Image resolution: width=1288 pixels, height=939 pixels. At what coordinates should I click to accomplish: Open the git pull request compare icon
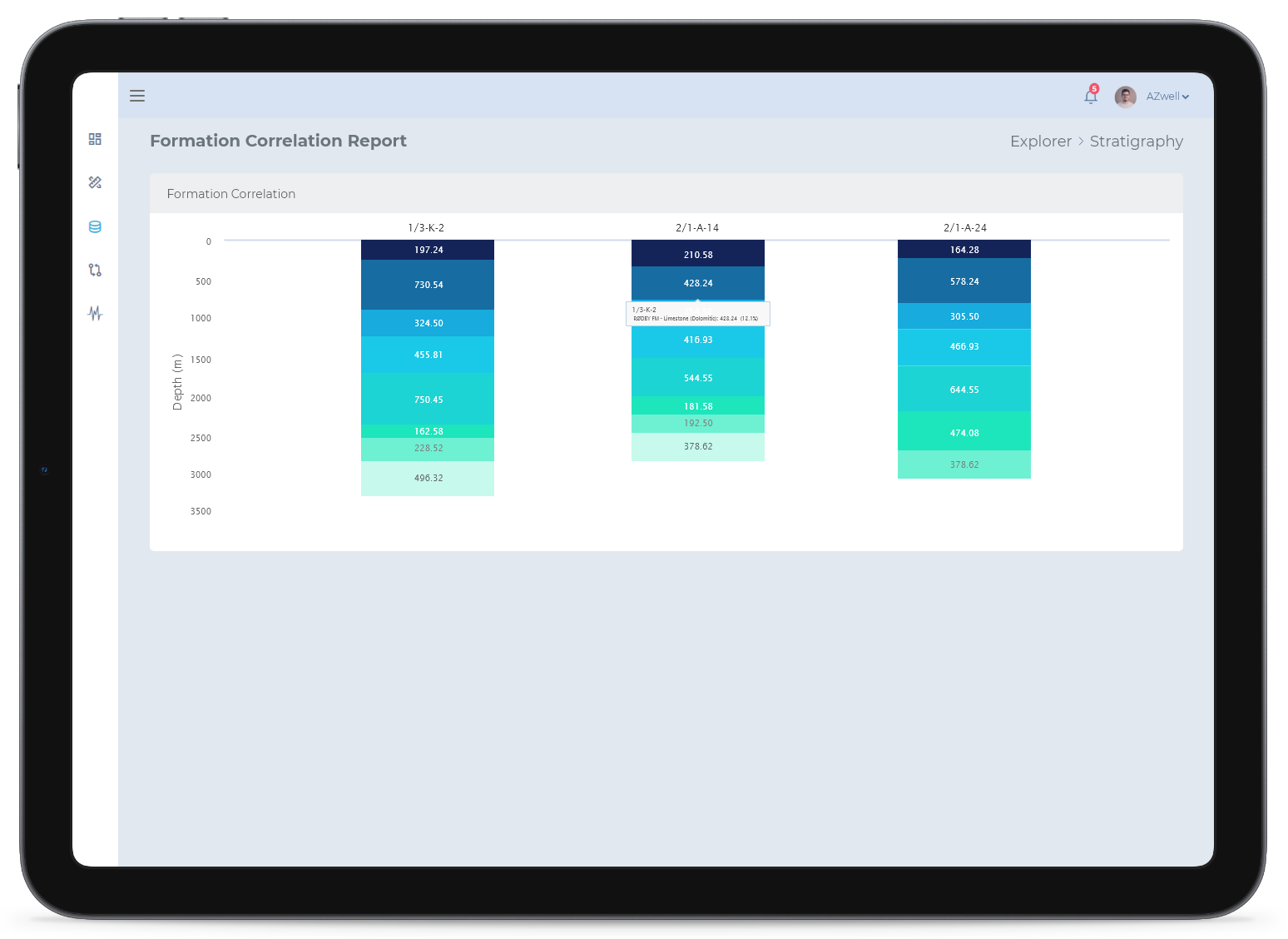tap(95, 270)
